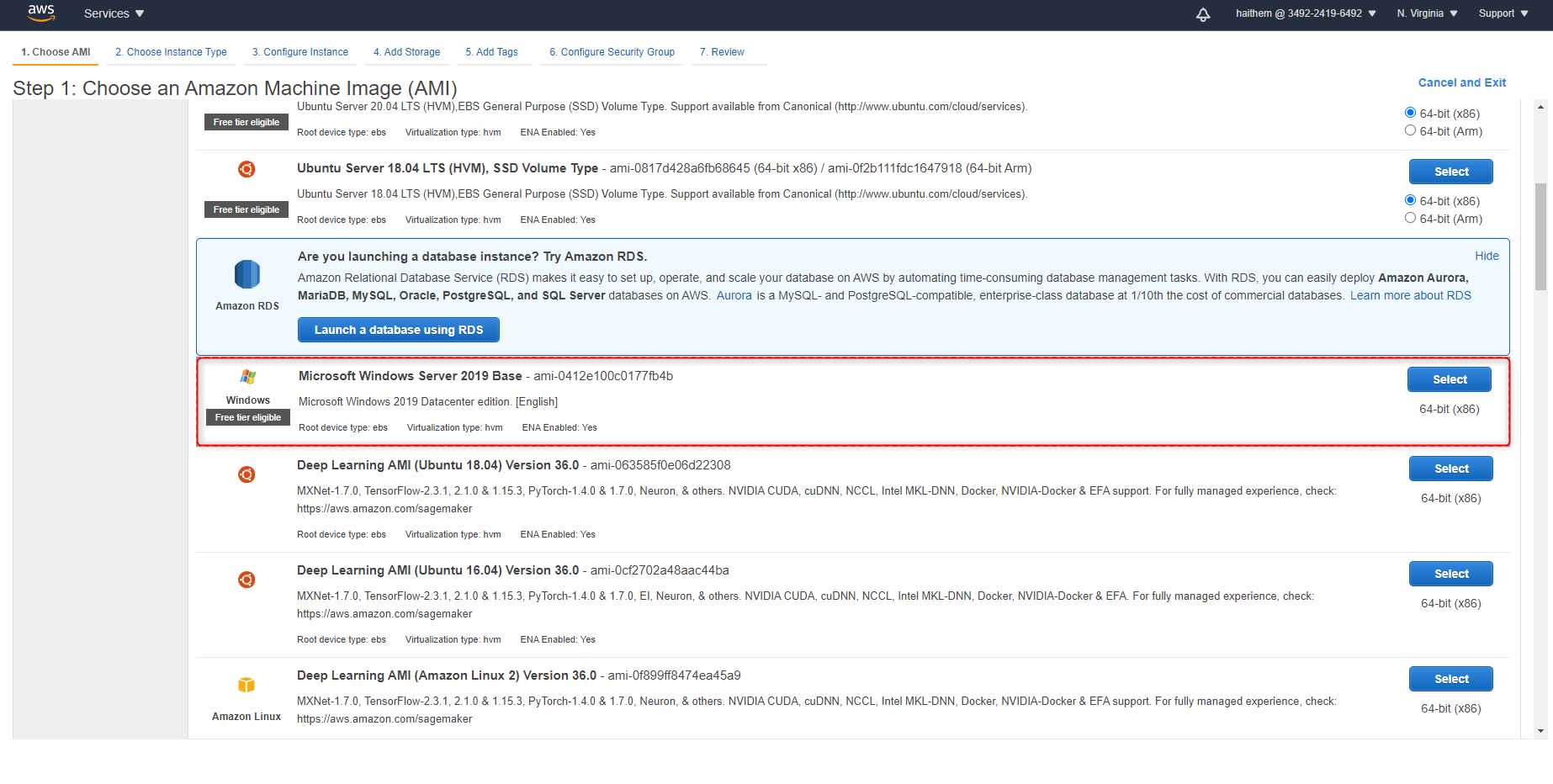Click the scrollbar up arrow

[1540, 107]
